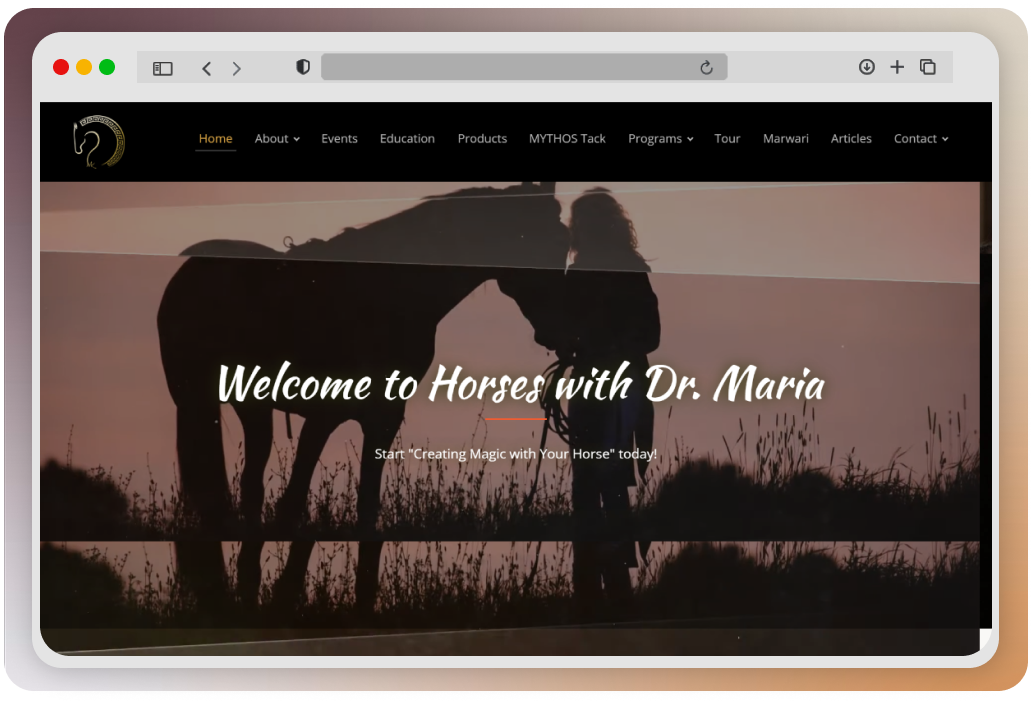Click the yellow minimize window button
Viewport: 1035px width, 704px height.
[x=84, y=67]
